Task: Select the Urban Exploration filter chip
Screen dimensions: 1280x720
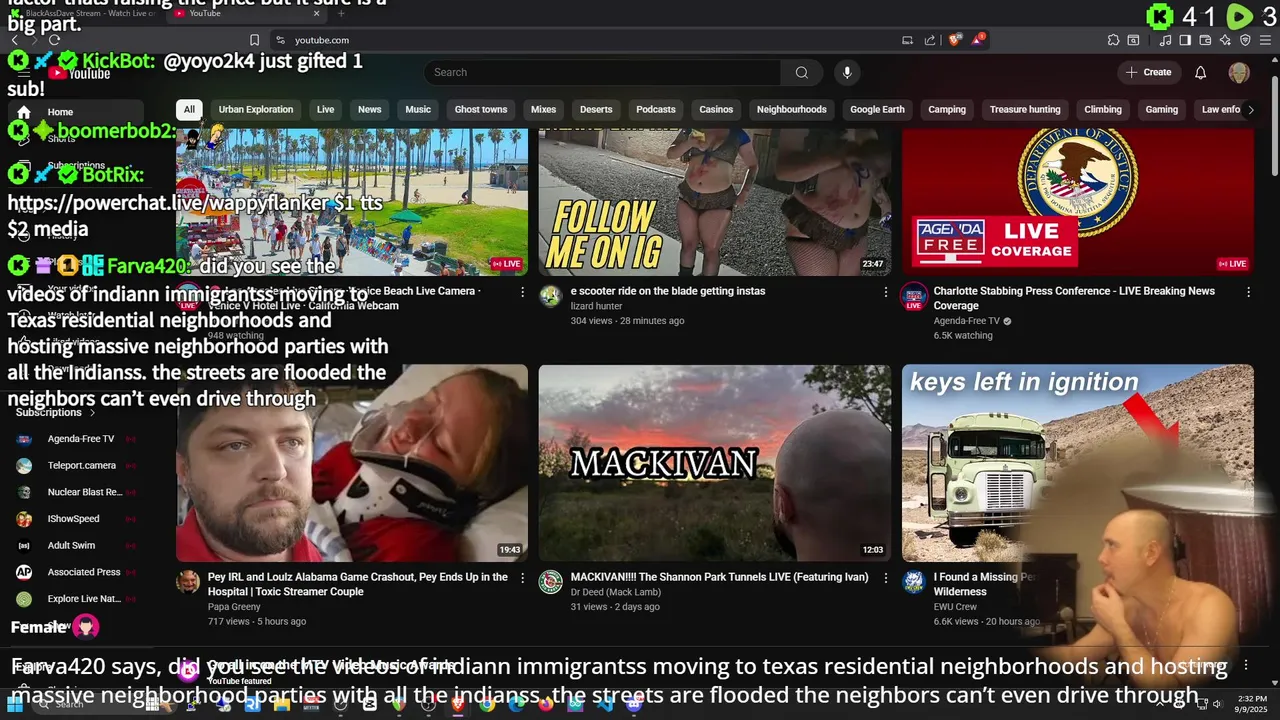Action: (x=256, y=109)
